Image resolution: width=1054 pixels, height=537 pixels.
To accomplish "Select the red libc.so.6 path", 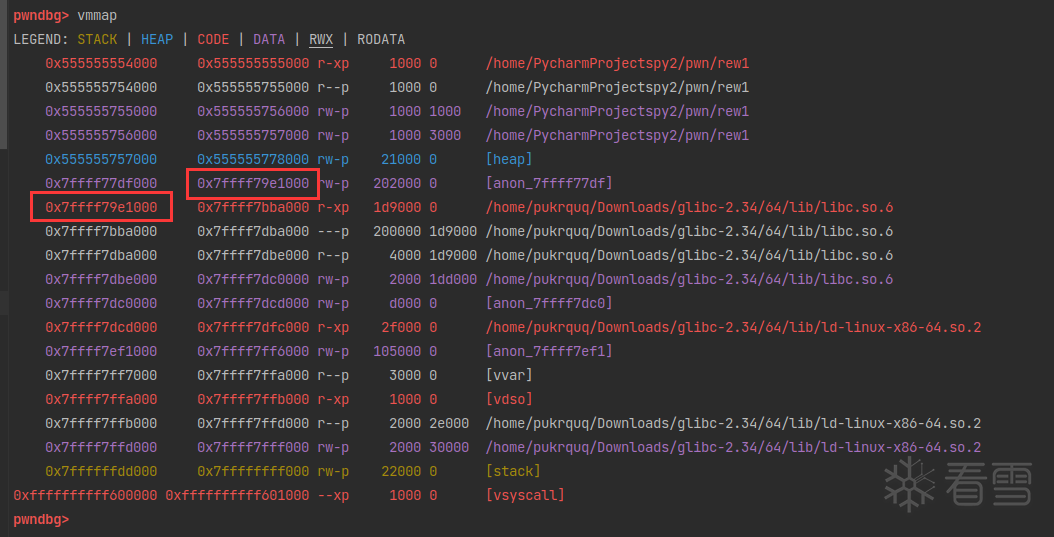I will pyautogui.click(x=689, y=207).
